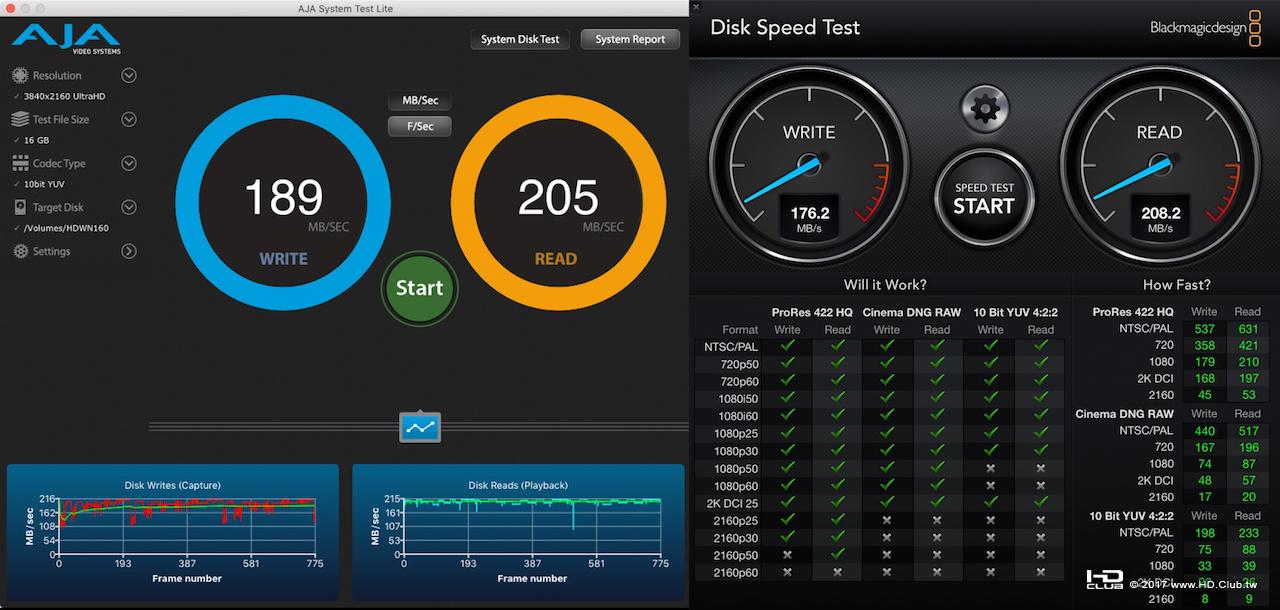
Task: Expand the Codec Type dropdown
Action: click(x=129, y=163)
